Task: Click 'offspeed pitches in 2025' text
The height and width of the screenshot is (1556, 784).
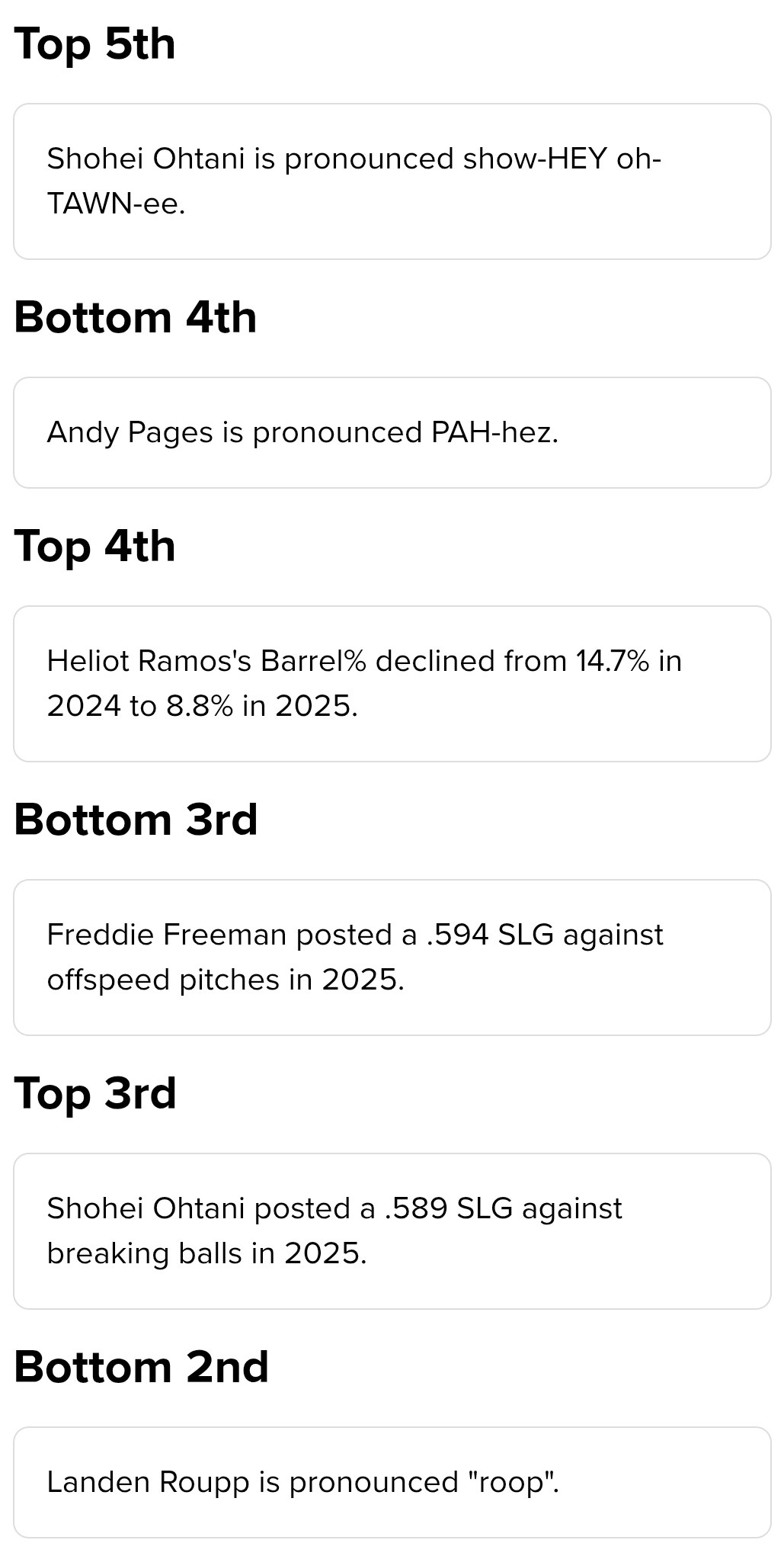Action: [226, 980]
